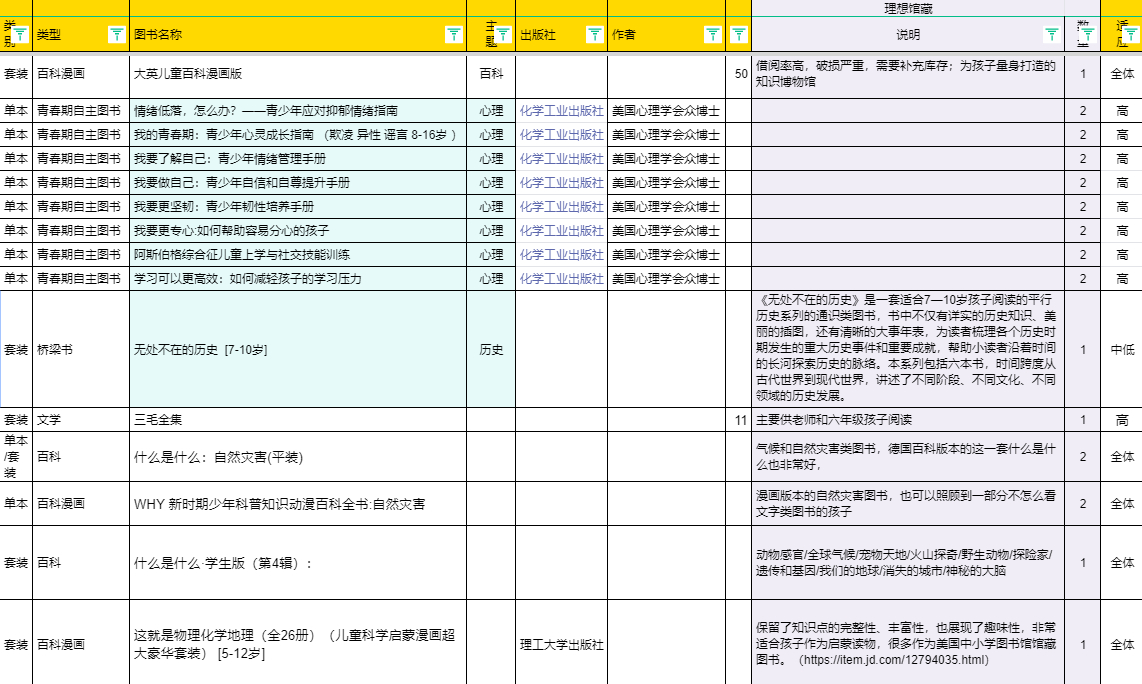Select the 理想馆藏 merged header cell
Image resolution: width=1142 pixels, height=684 pixels.
[908, 8]
